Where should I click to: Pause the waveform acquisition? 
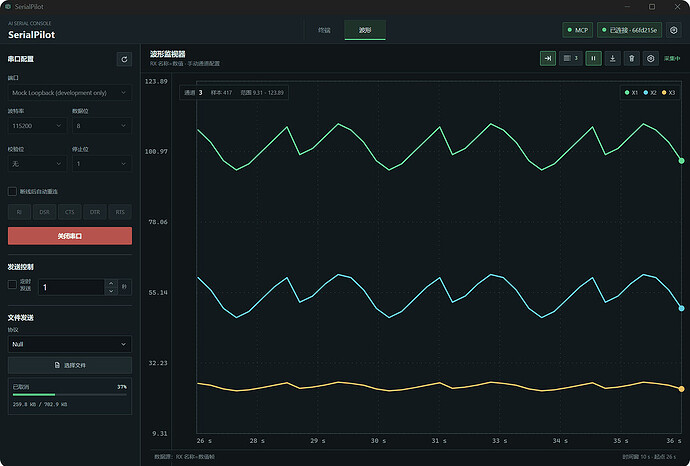pos(593,59)
